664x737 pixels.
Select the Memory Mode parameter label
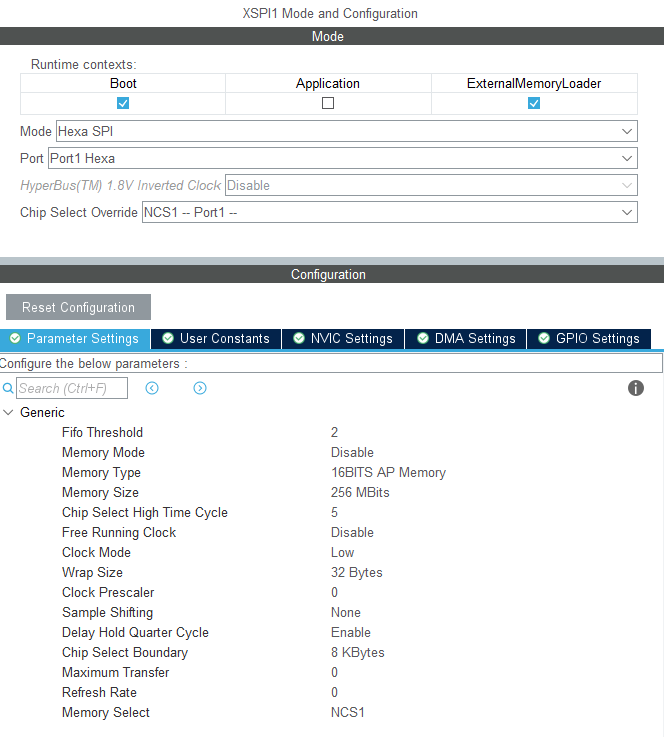coord(103,453)
